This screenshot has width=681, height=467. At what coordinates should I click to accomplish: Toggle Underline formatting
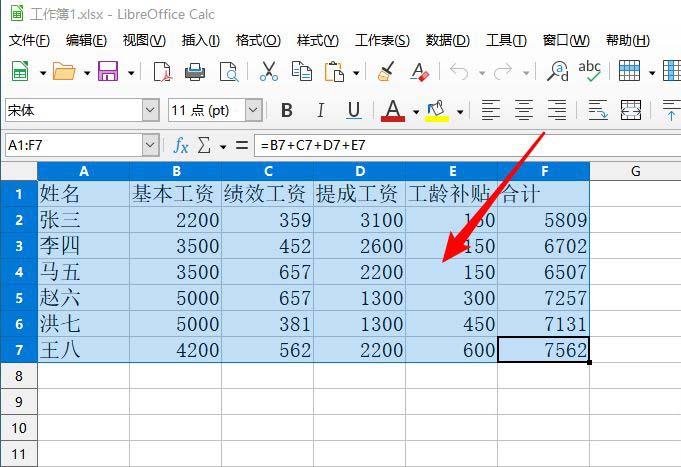(x=353, y=110)
